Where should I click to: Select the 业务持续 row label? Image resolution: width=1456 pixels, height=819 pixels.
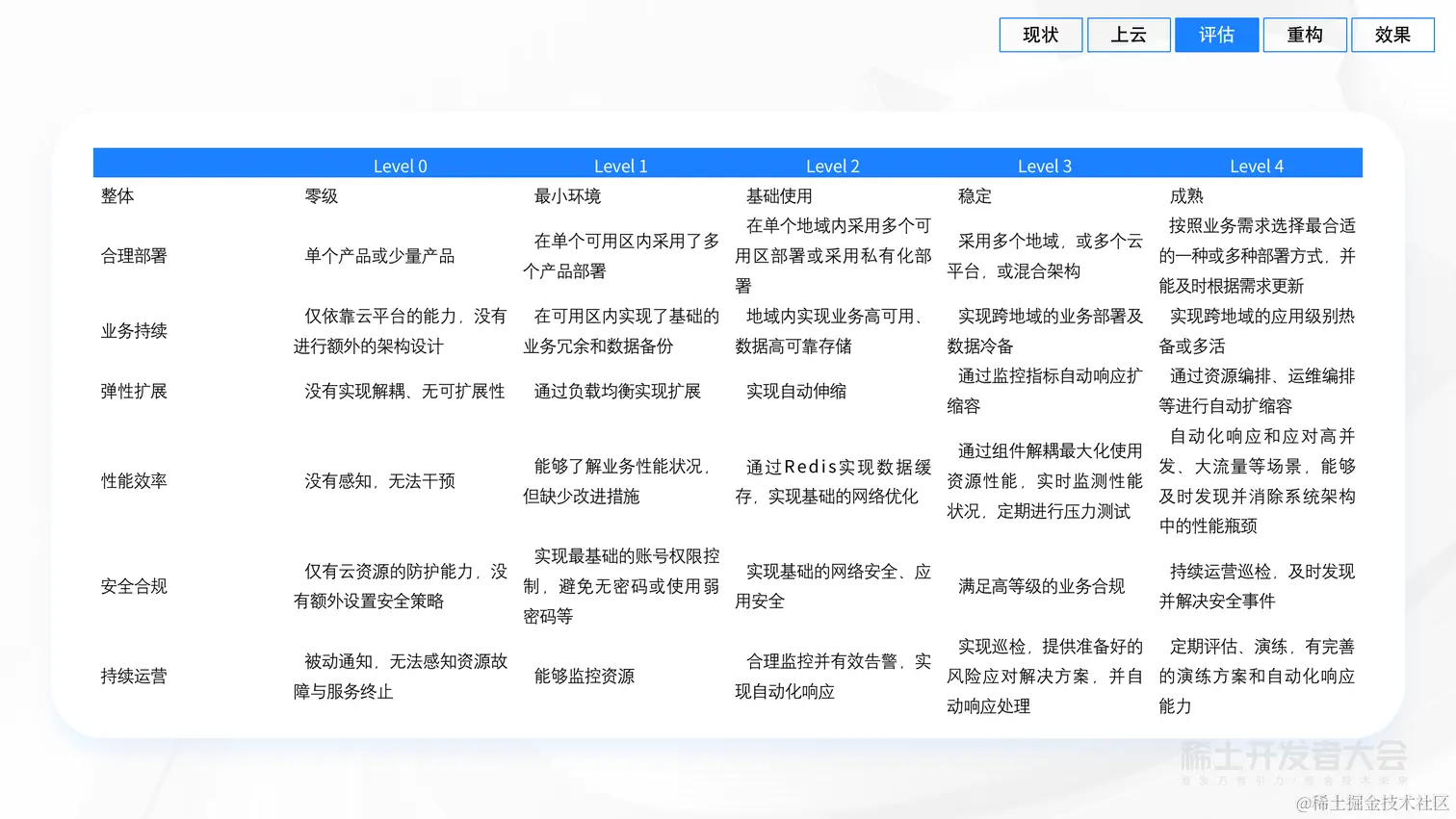pos(134,330)
